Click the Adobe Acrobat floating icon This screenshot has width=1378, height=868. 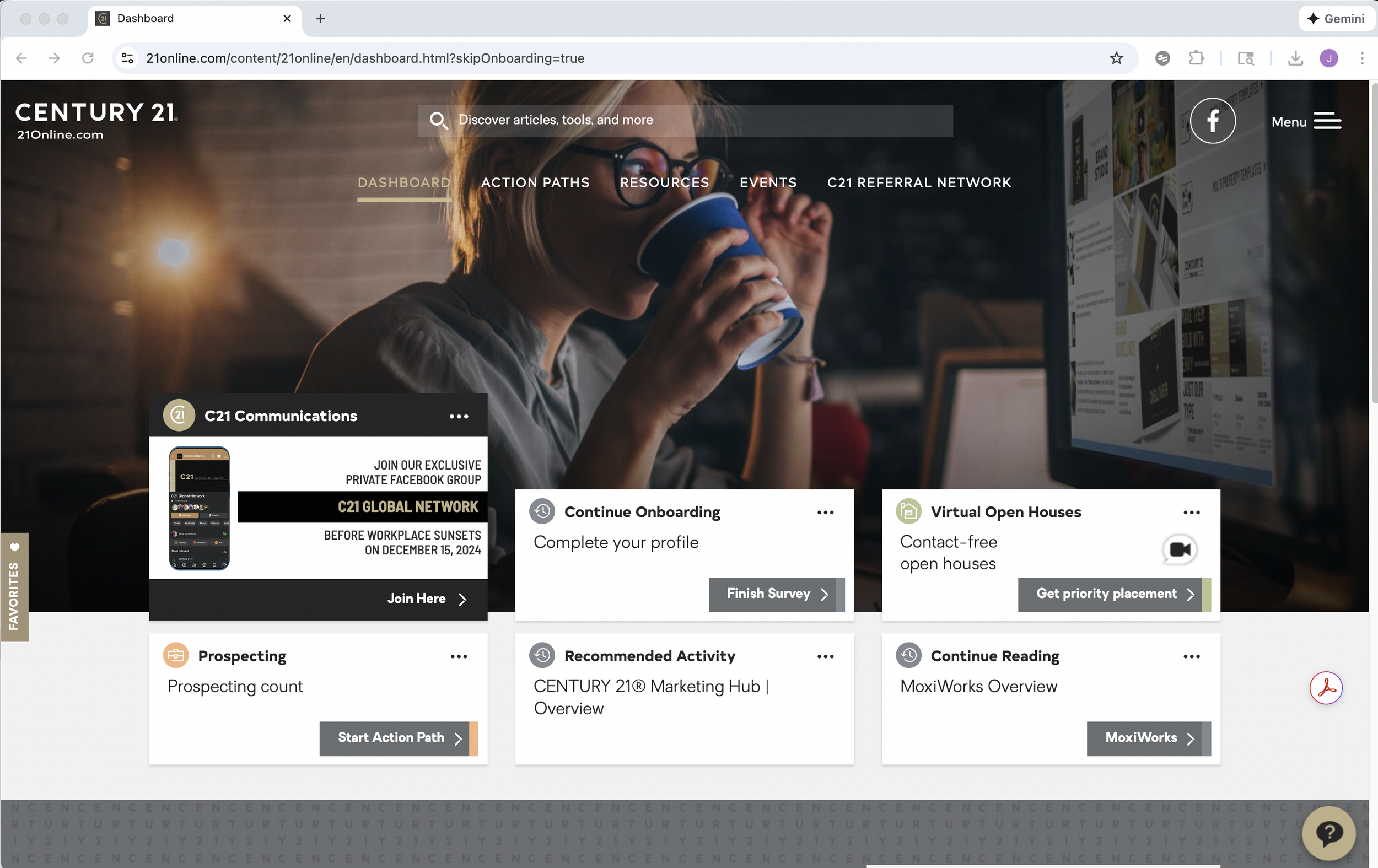[1326, 688]
